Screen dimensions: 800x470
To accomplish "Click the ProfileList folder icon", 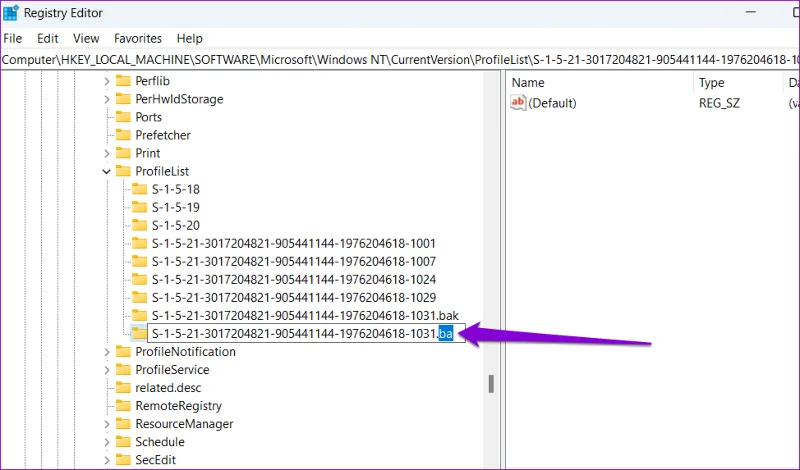I will (123, 171).
